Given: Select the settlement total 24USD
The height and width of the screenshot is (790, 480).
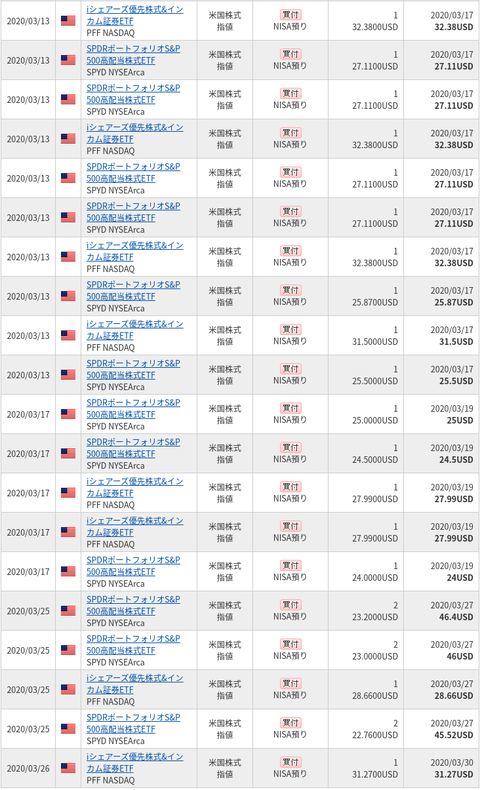Looking at the screenshot, I should [460, 577].
